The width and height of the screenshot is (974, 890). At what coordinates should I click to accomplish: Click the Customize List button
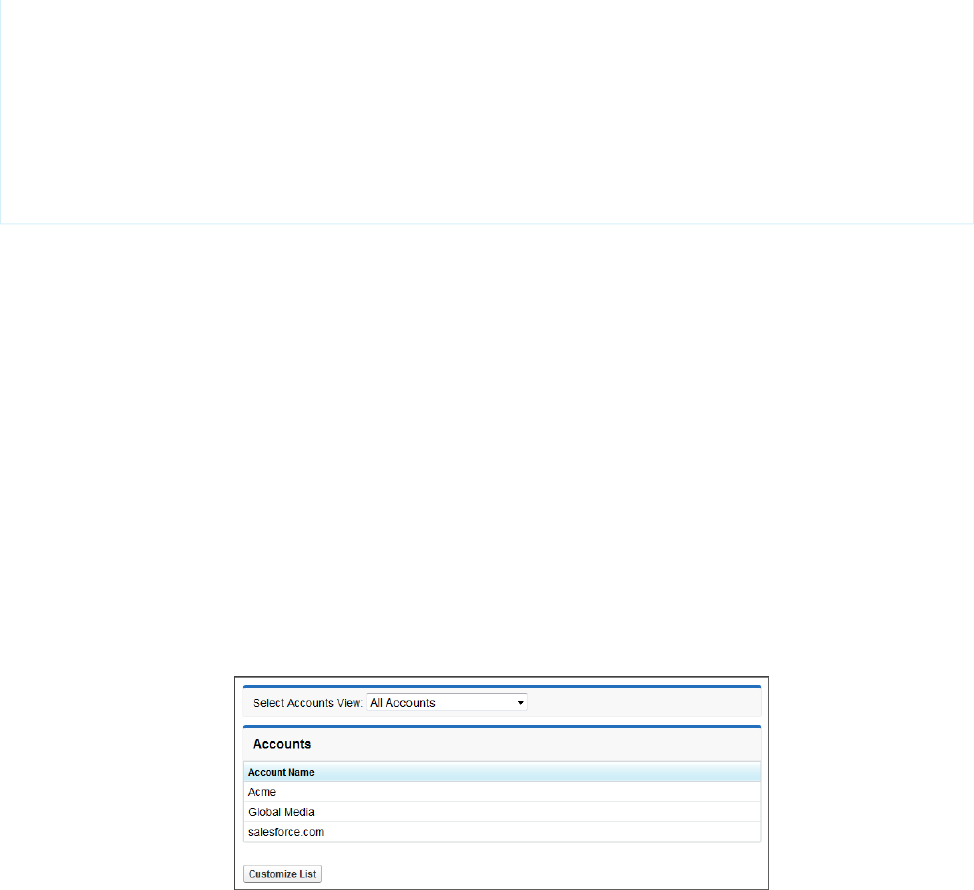(283, 874)
